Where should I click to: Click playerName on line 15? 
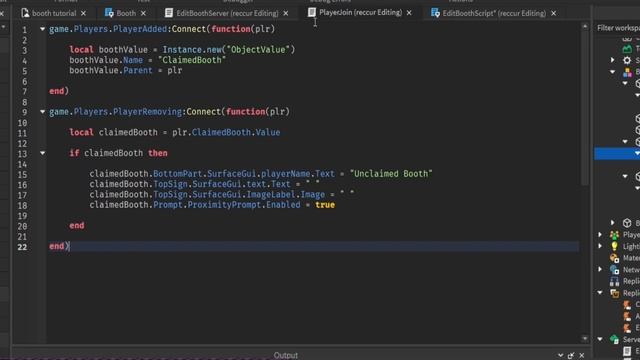pos(285,173)
